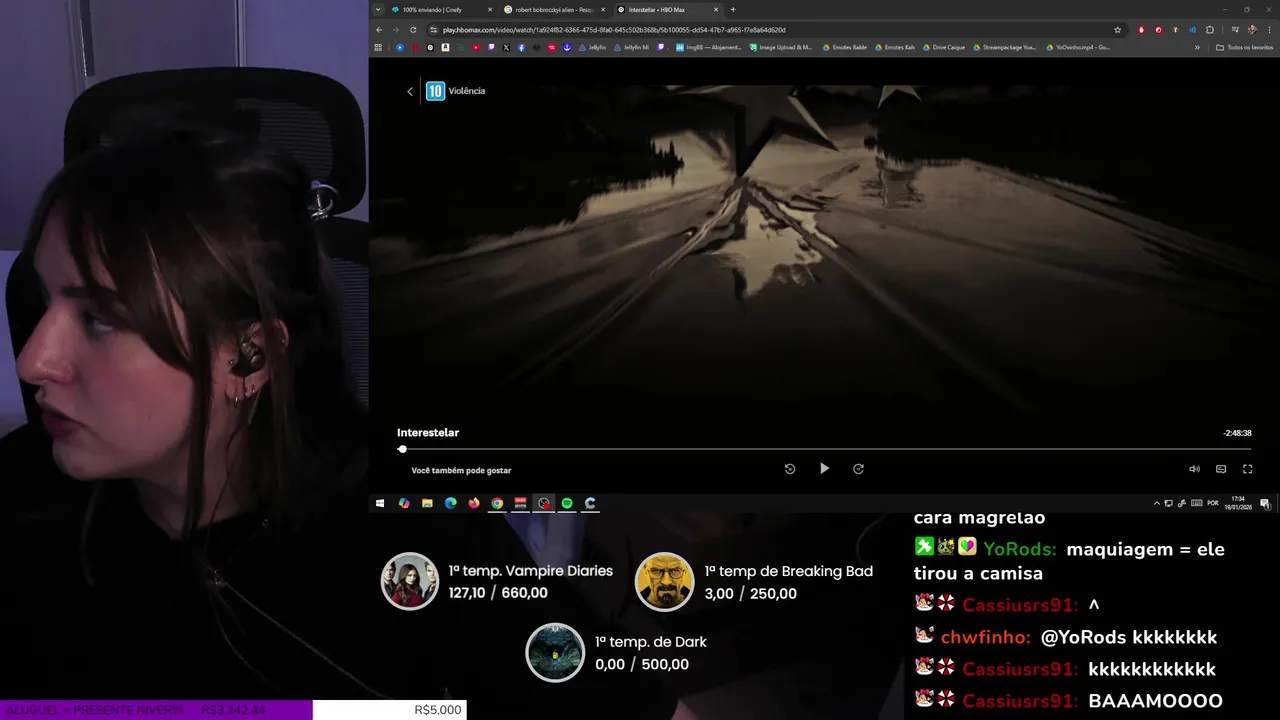
Task: Open the 'Emotes Kah' bookmark
Action: click(895, 47)
